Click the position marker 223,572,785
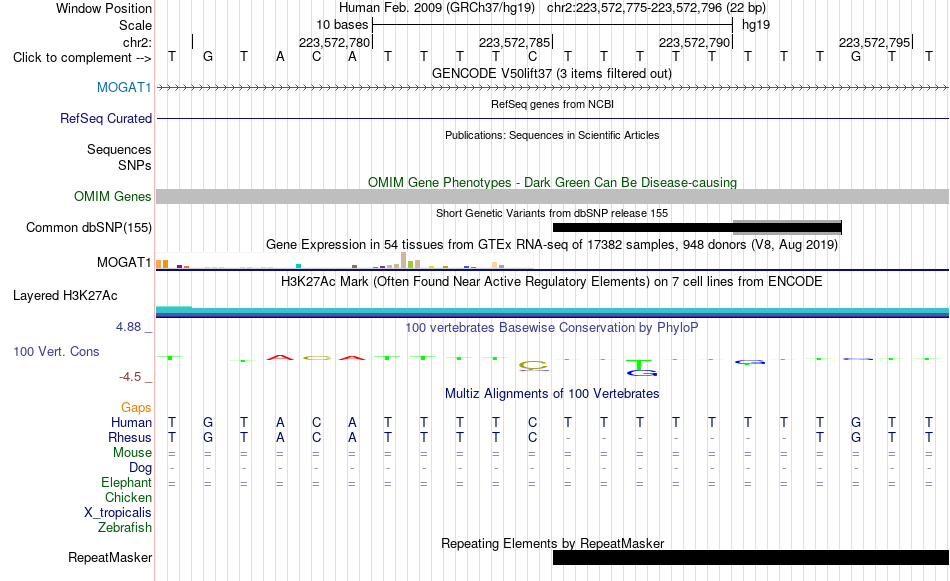 (514, 42)
